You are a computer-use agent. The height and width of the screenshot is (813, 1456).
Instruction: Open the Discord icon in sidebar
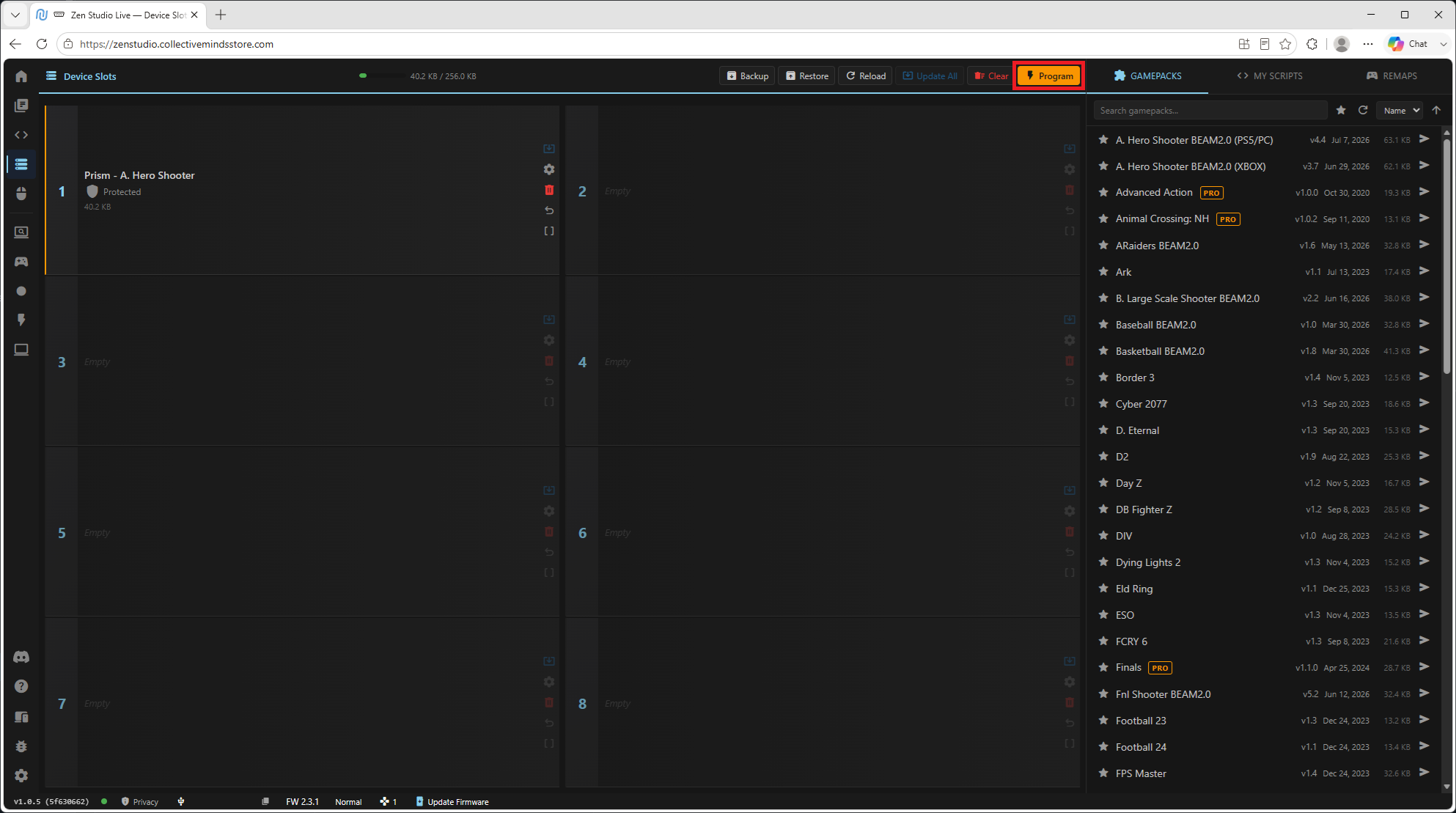(21, 657)
